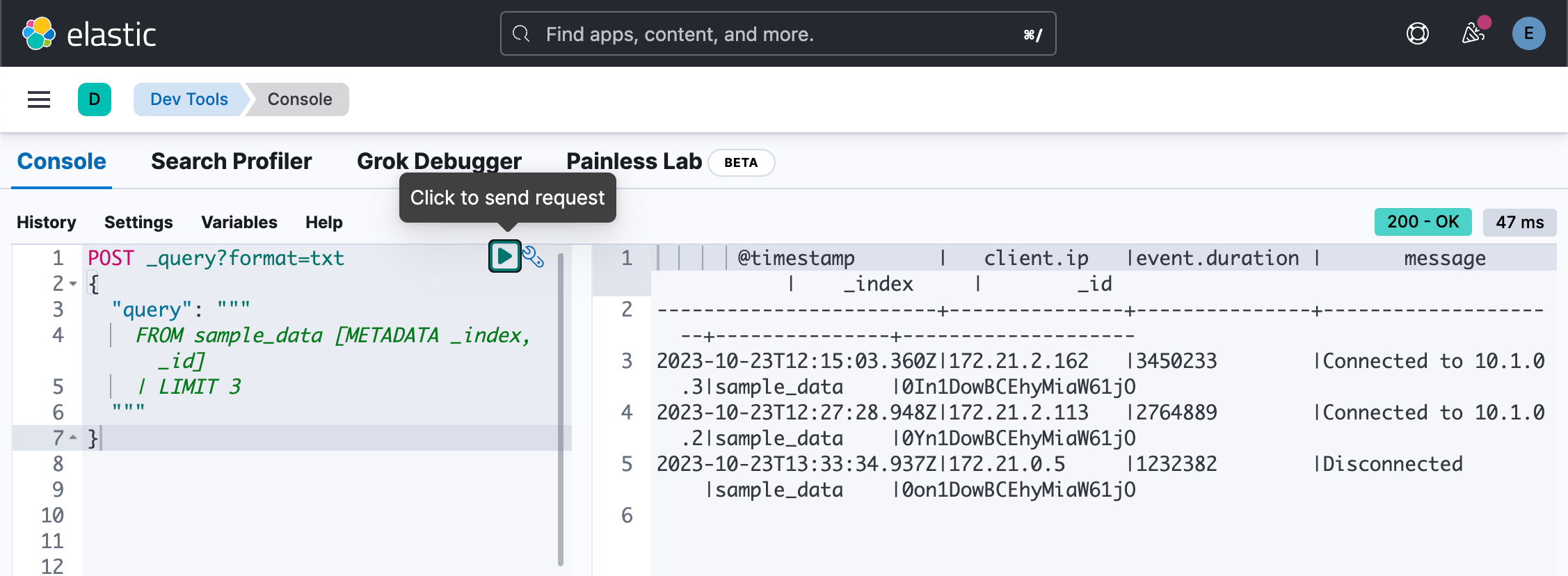Click the 2023-10-23T12:27:28.948Z timestamp
Screen dimensions: 1568x576
(797, 413)
